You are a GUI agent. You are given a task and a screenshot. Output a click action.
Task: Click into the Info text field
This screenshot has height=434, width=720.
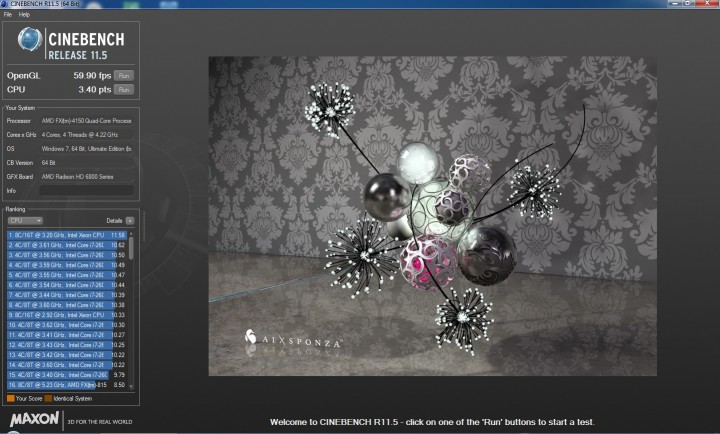(x=86, y=191)
